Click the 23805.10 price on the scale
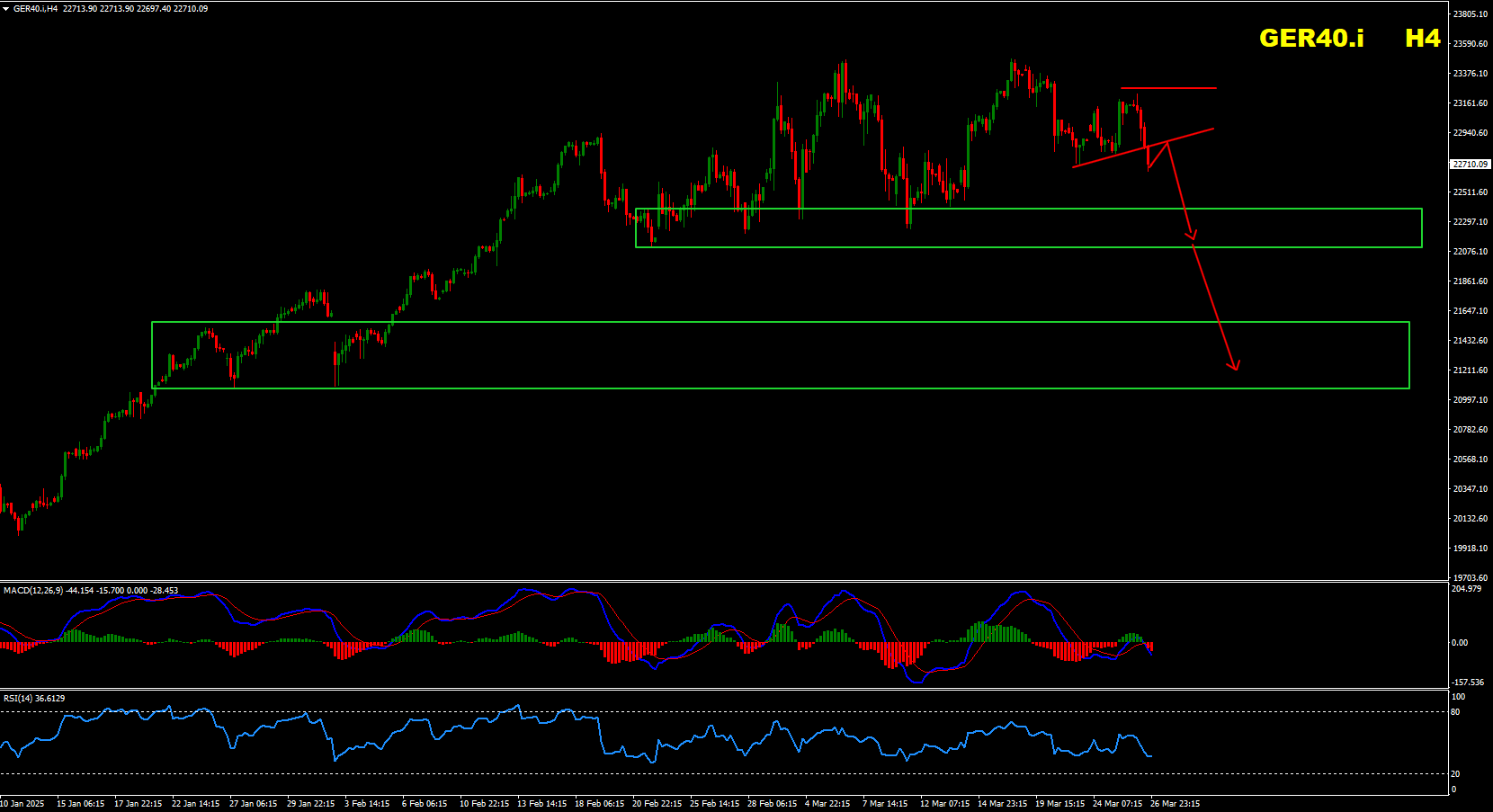The height and width of the screenshot is (812, 1493). [1471, 14]
